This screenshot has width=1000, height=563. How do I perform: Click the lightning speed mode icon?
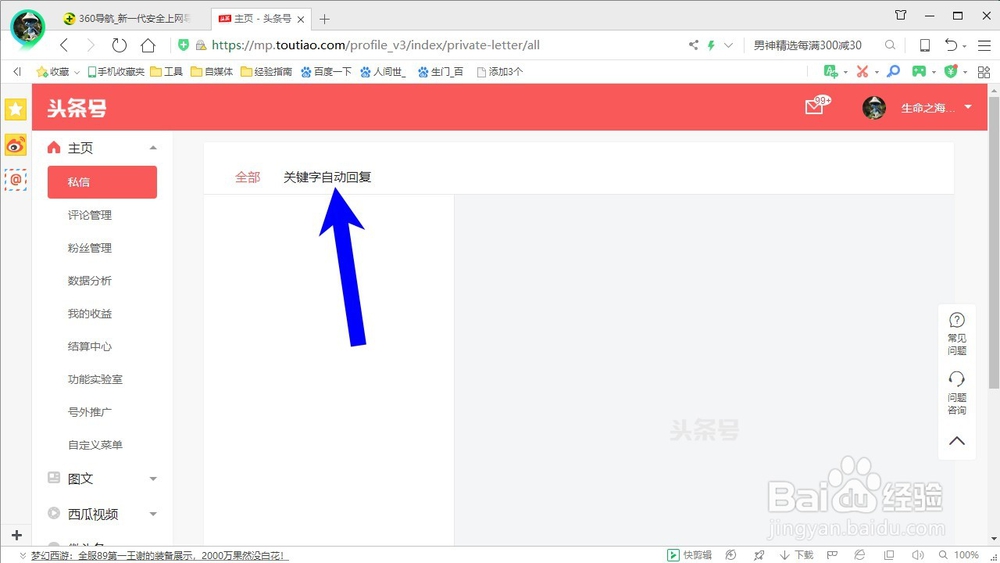pyautogui.click(x=711, y=45)
